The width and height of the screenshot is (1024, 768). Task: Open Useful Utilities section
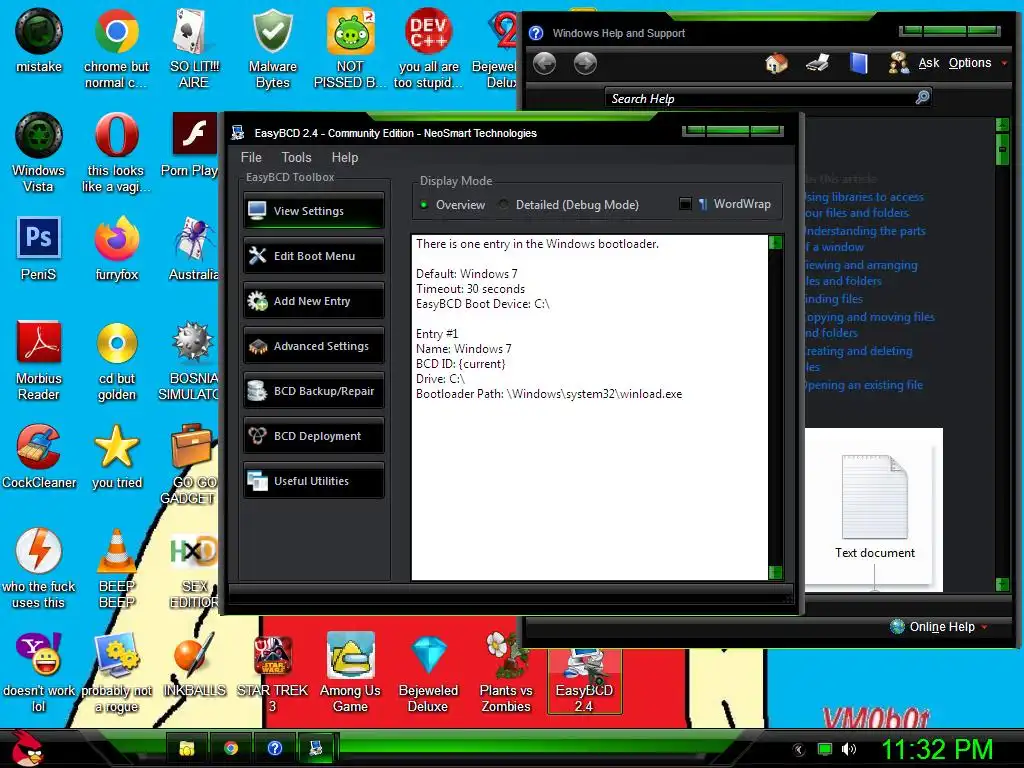click(x=313, y=481)
